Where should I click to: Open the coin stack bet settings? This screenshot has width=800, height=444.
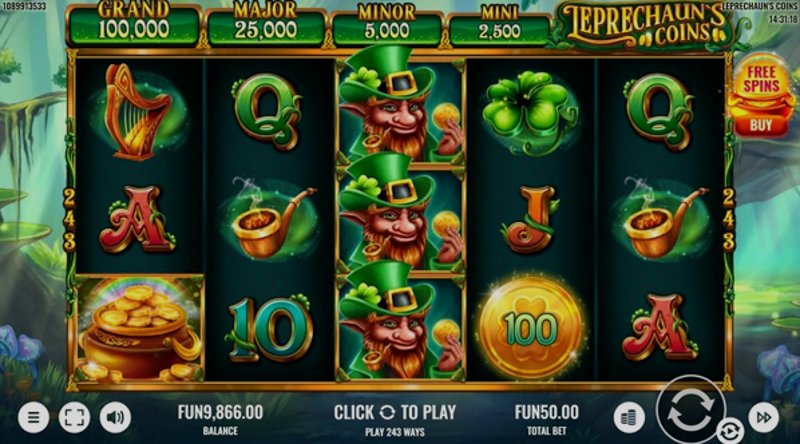629,417
